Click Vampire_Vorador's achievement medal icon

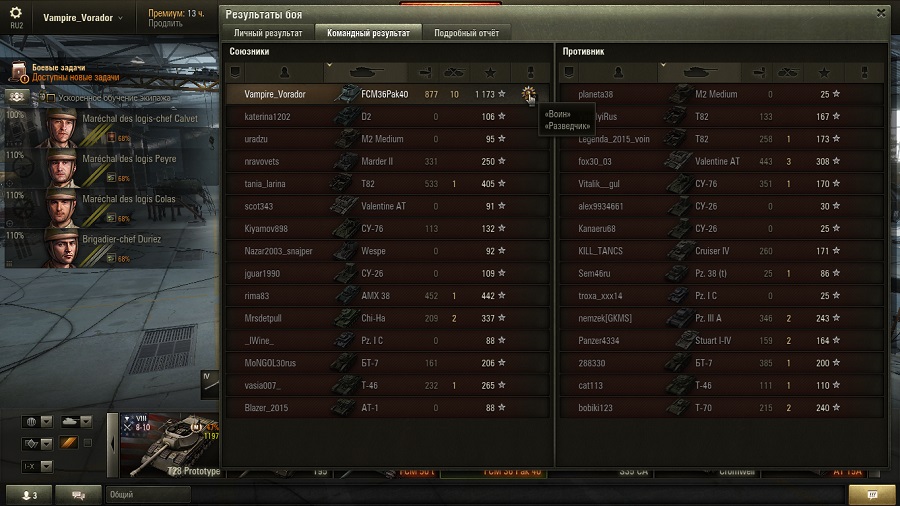528,94
